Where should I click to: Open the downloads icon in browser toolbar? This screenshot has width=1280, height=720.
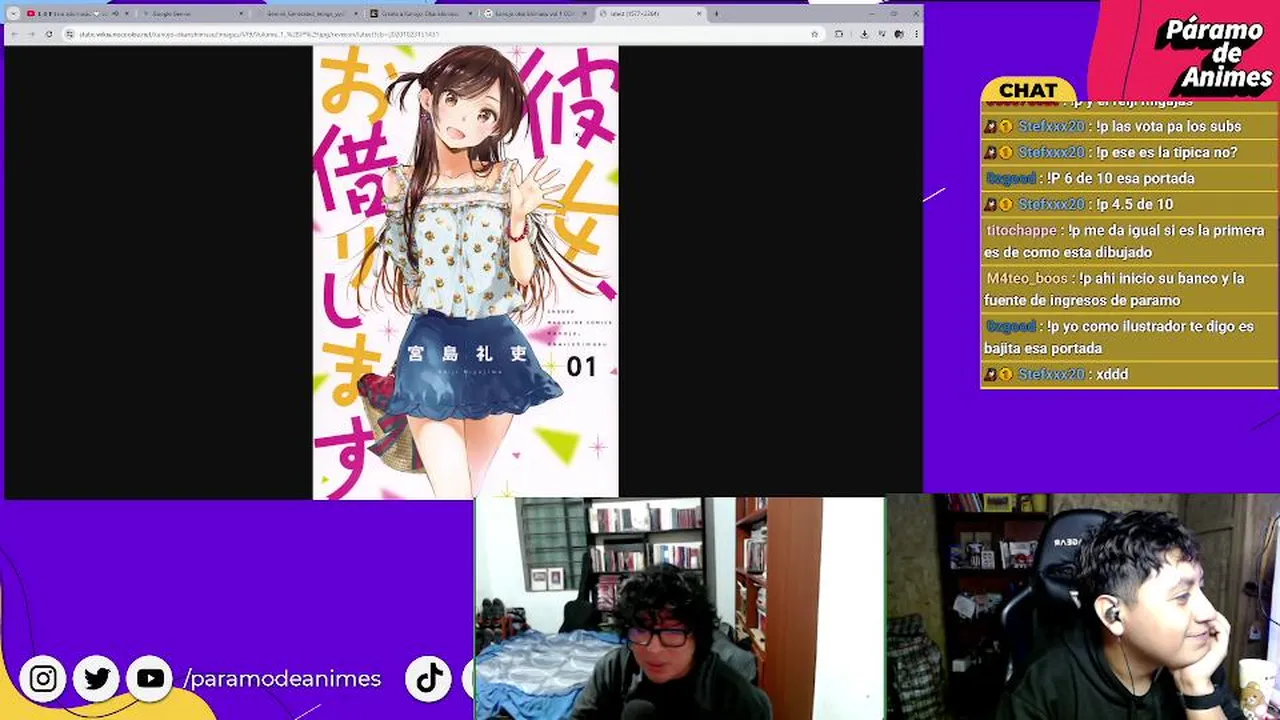864,34
